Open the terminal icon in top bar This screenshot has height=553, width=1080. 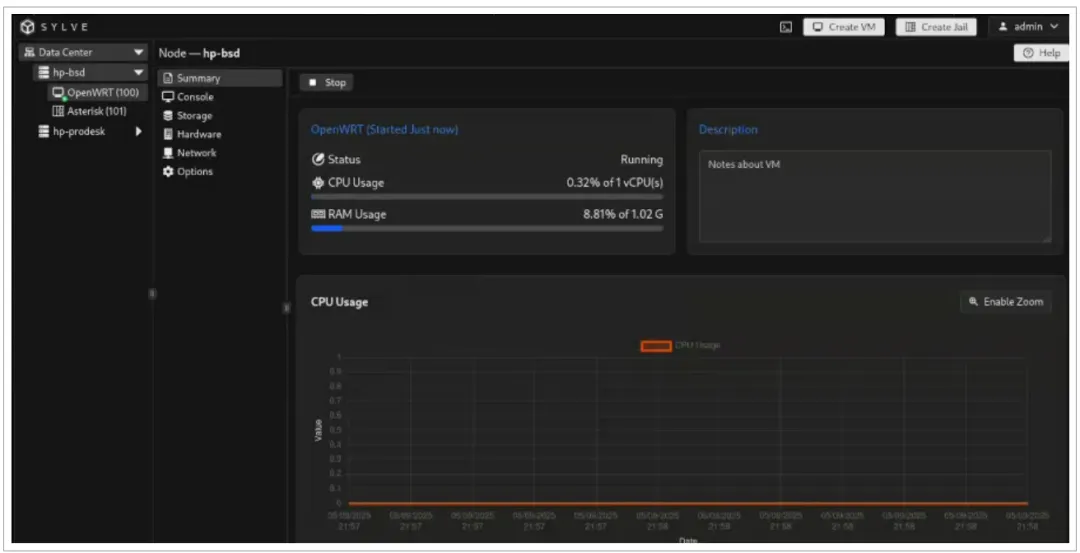785,27
